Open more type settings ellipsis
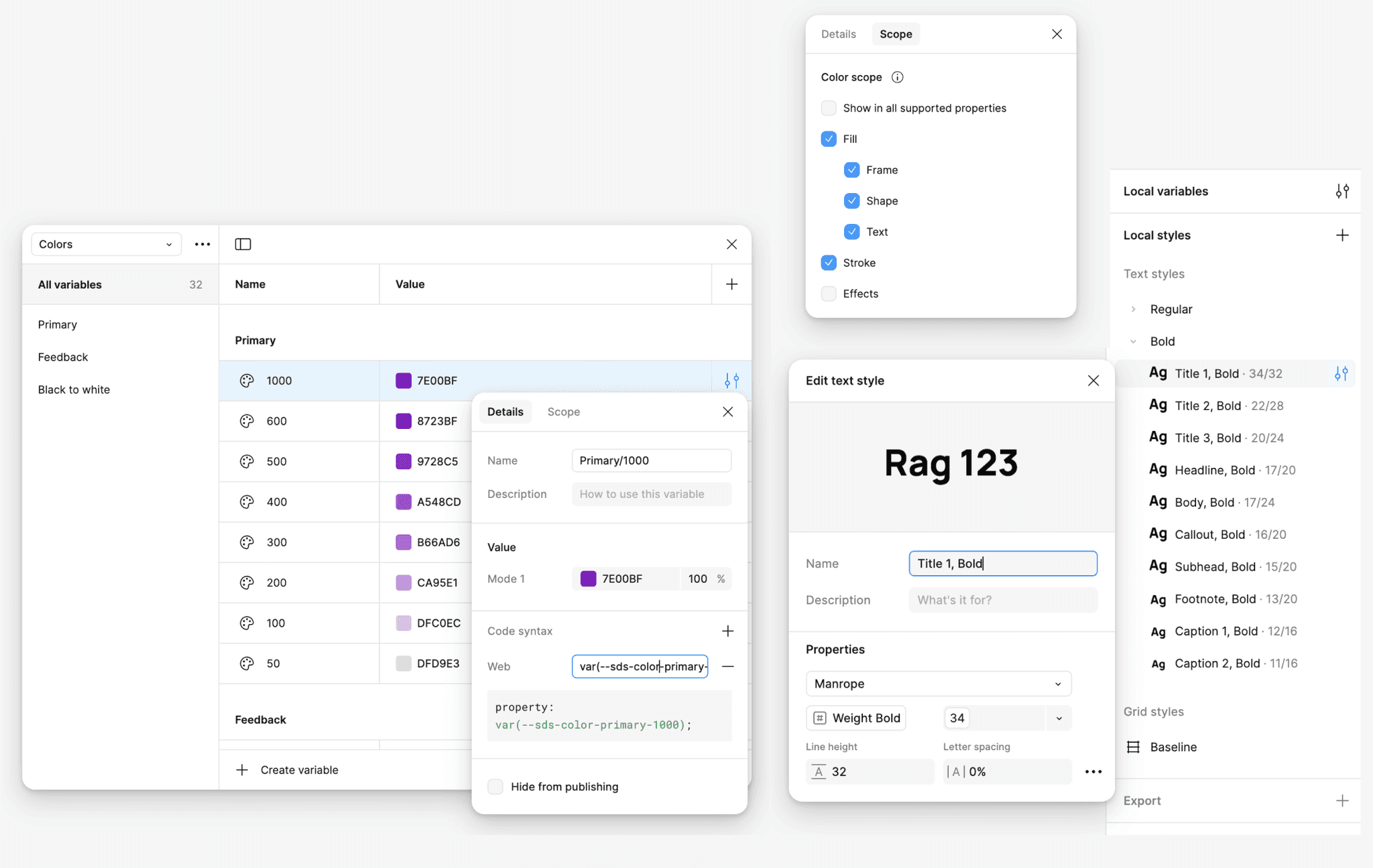 (x=1093, y=771)
